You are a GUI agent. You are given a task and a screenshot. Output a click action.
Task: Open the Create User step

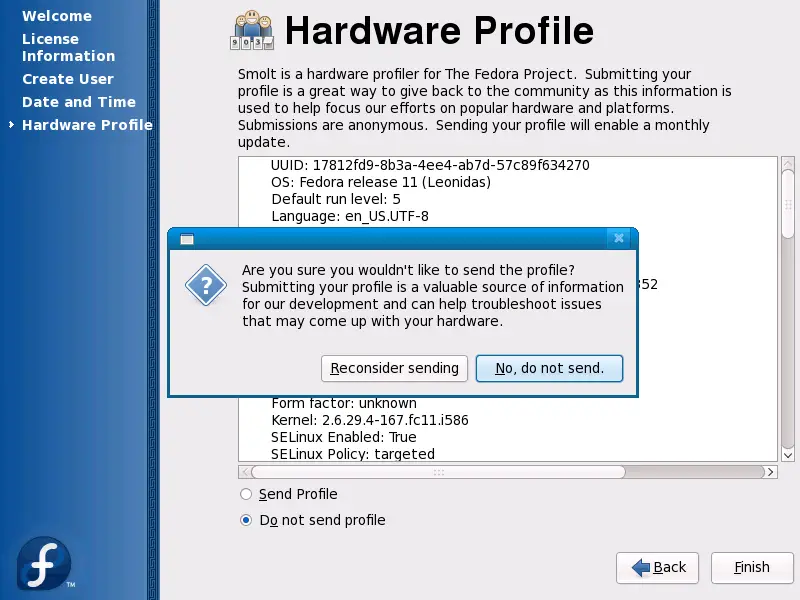pyautogui.click(x=68, y=79)
